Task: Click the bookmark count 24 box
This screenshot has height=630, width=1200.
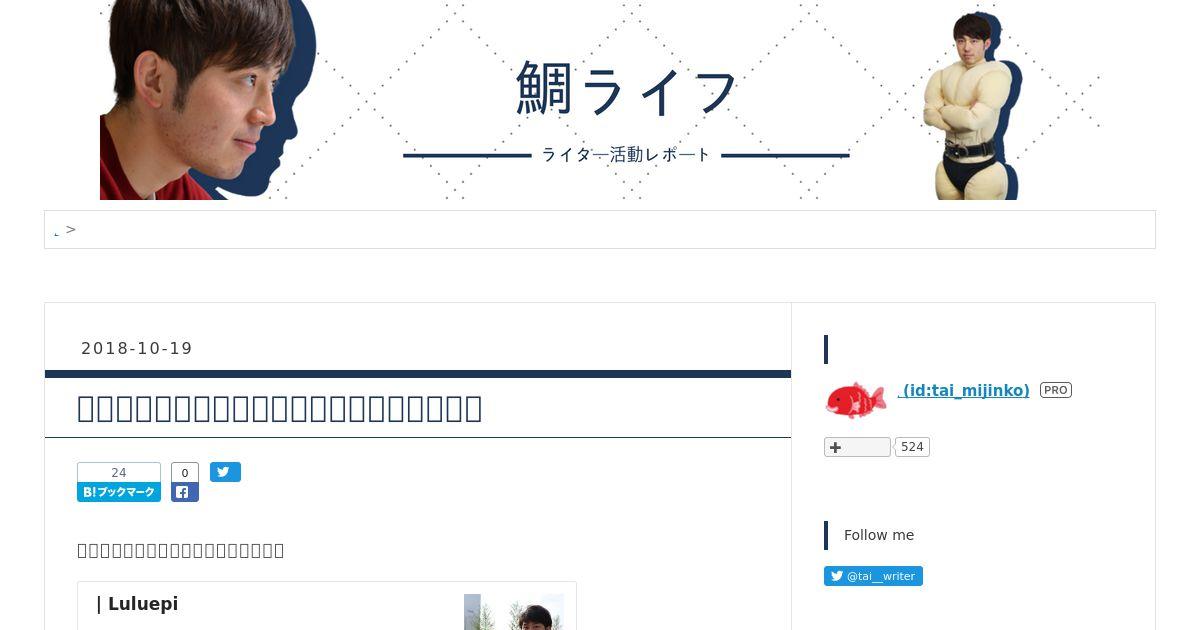Action: pos(119,473)
